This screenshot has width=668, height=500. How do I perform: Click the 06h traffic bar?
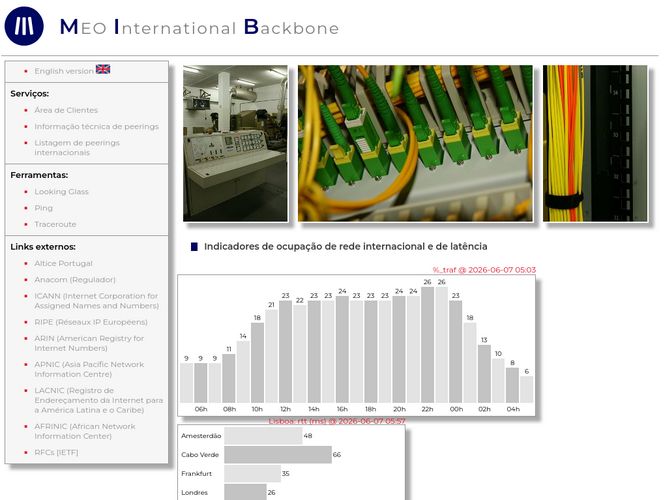tap(201, 383)
